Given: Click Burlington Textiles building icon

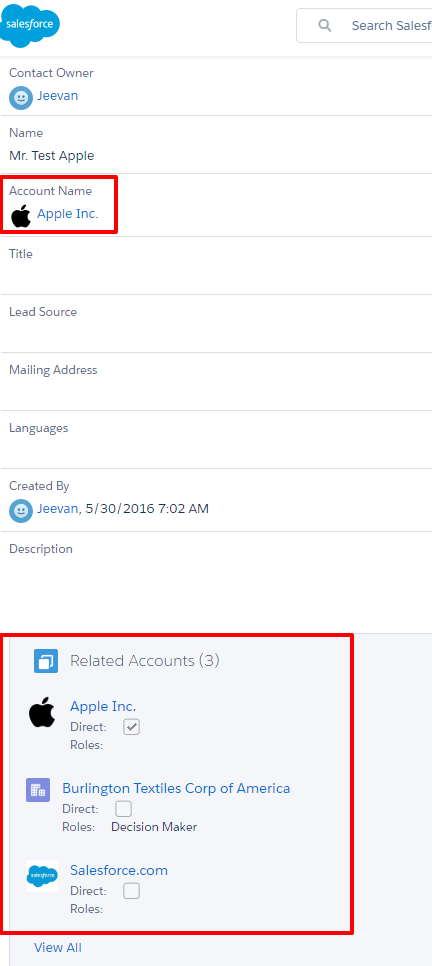Looking at the screenshot, I should pos(38,790).
